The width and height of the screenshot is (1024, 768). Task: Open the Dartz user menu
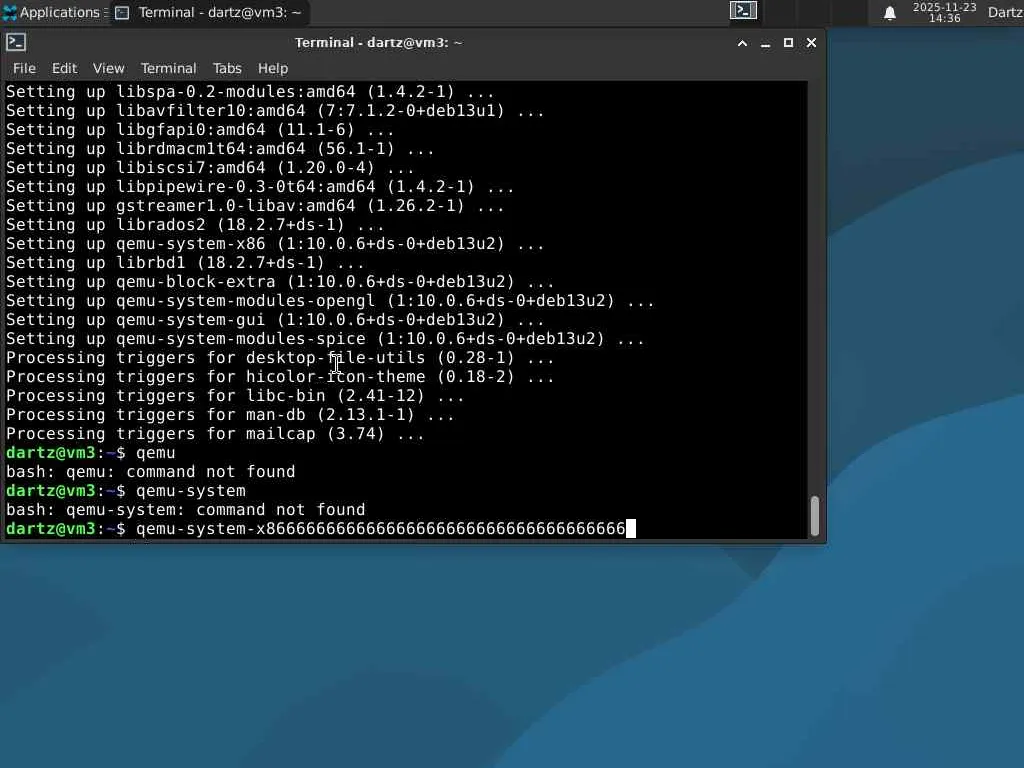point(1005,13)
